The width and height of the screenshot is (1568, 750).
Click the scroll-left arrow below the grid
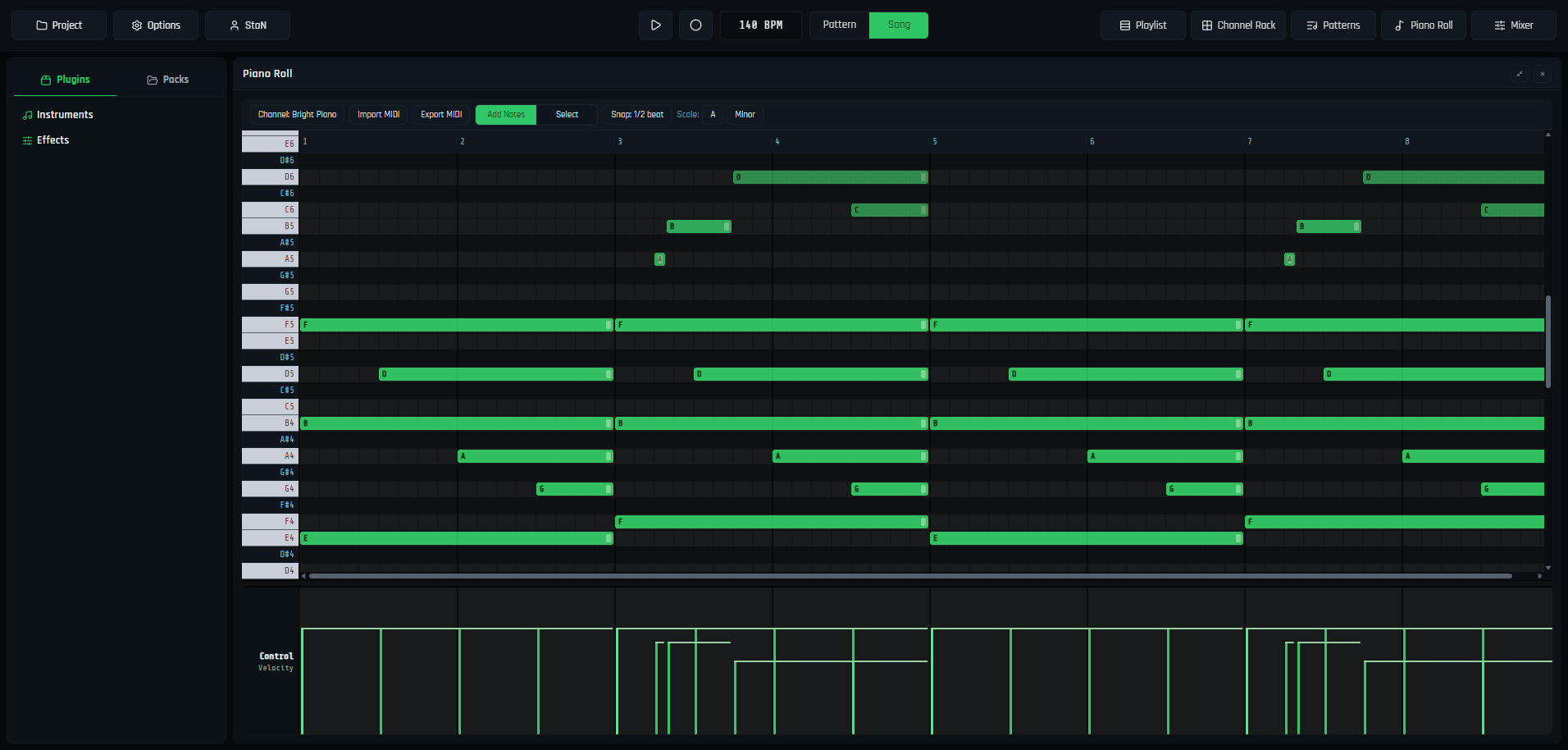pyautogui.click(x=303, y=576)
